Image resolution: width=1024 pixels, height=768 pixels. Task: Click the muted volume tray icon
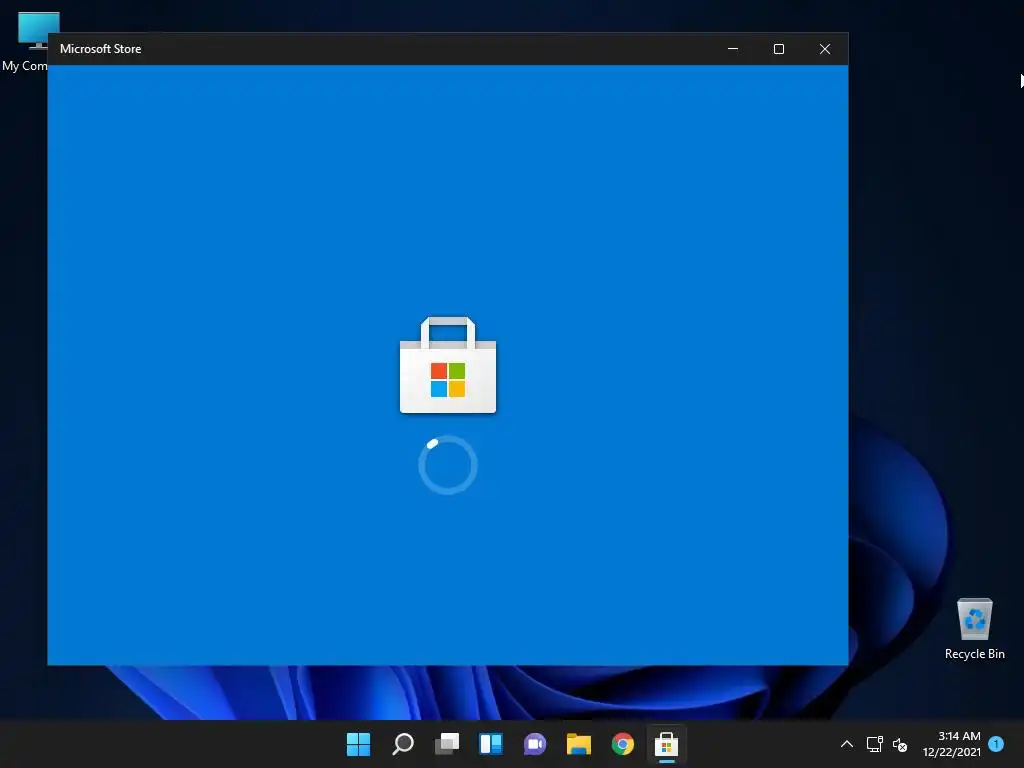[x=900, y=744]
